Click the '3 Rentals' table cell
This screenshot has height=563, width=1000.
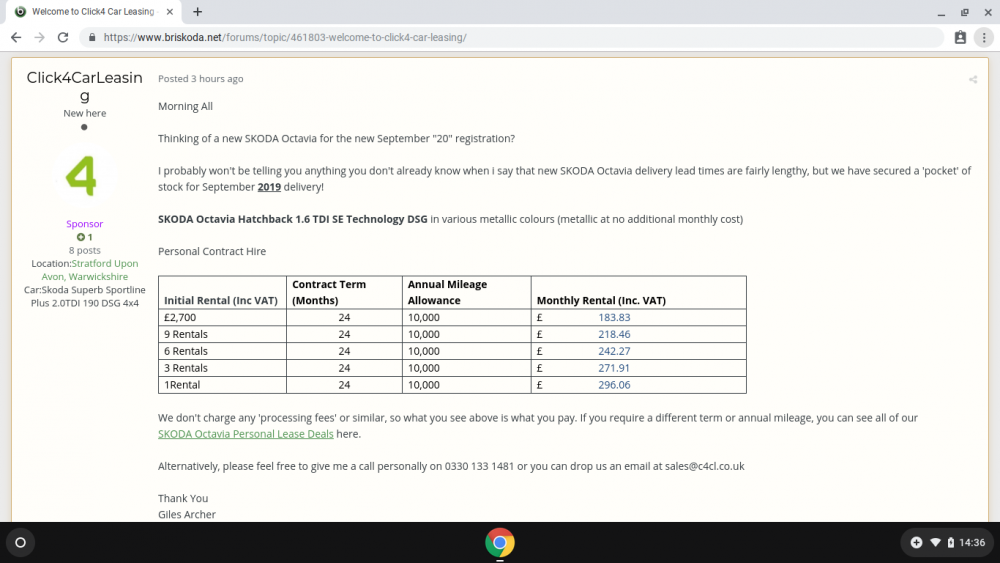[x=222, y=368]
